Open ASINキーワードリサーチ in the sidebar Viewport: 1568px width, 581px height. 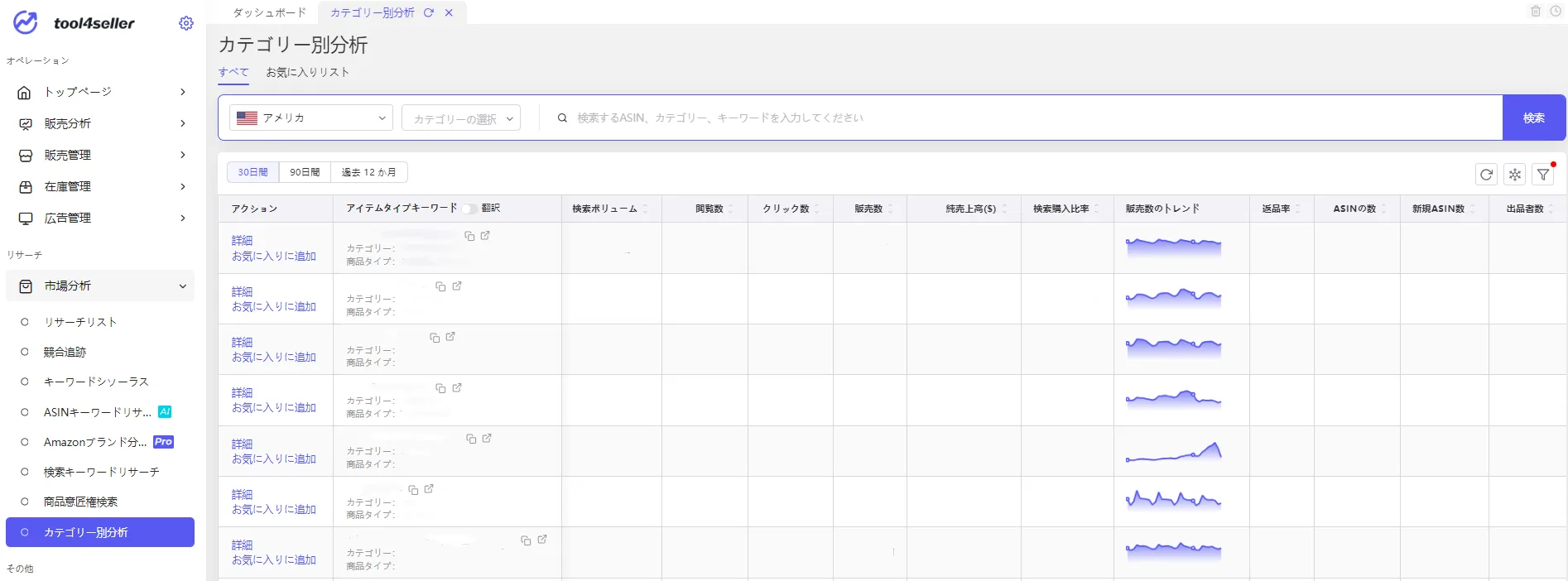tap(98, 412)
